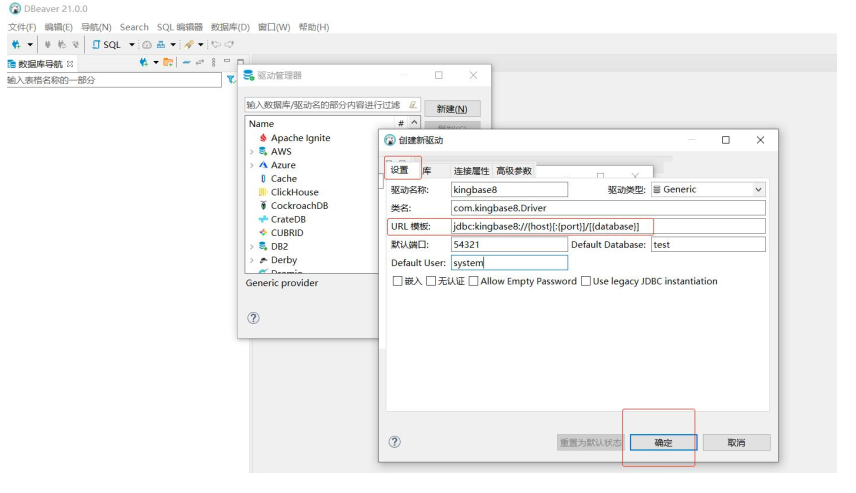Click the collapse all icon in navigator panel
Image resolution: width=856 pixels, height=493 pixels.
click(x=187, y=62)
